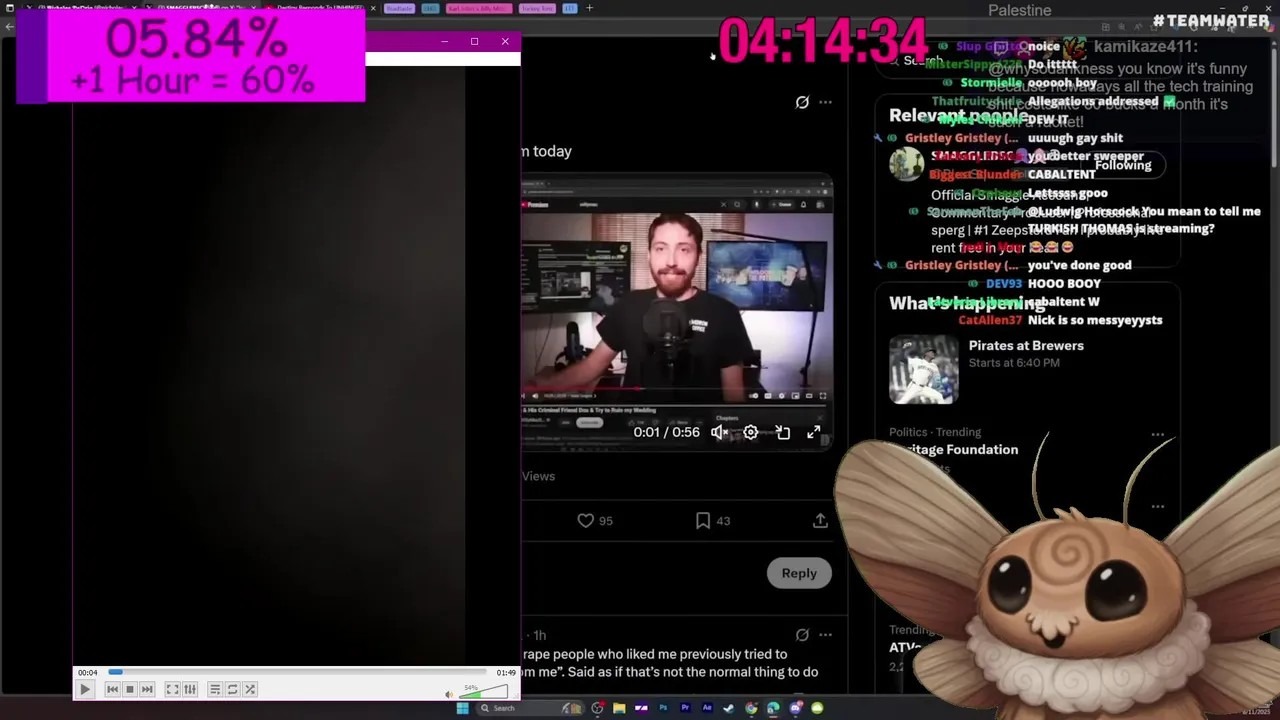
Task: Toggle loop mode in media player
Action: coord(232,689)
